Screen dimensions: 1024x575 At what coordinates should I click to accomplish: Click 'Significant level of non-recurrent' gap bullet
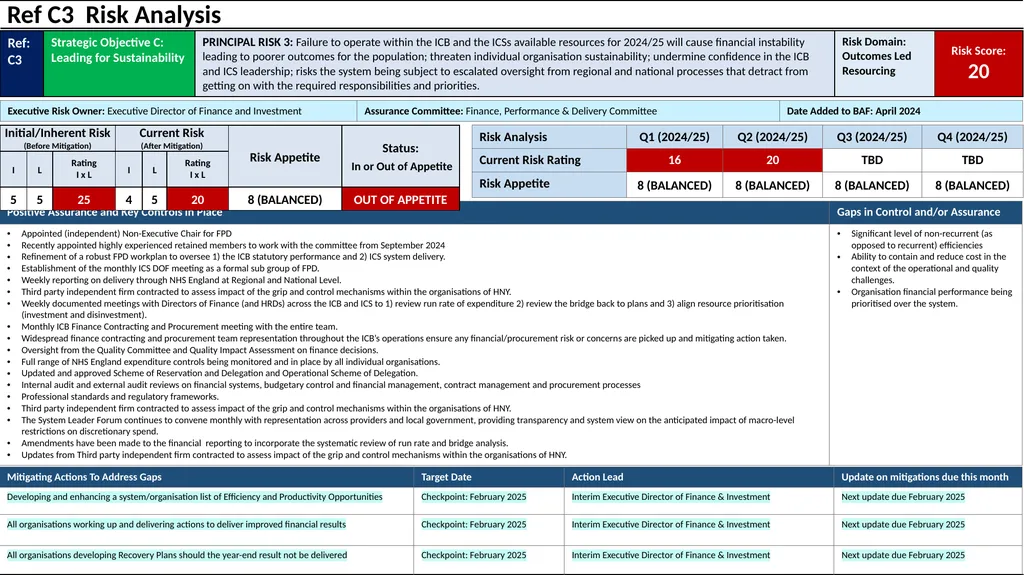pos(921,239)
